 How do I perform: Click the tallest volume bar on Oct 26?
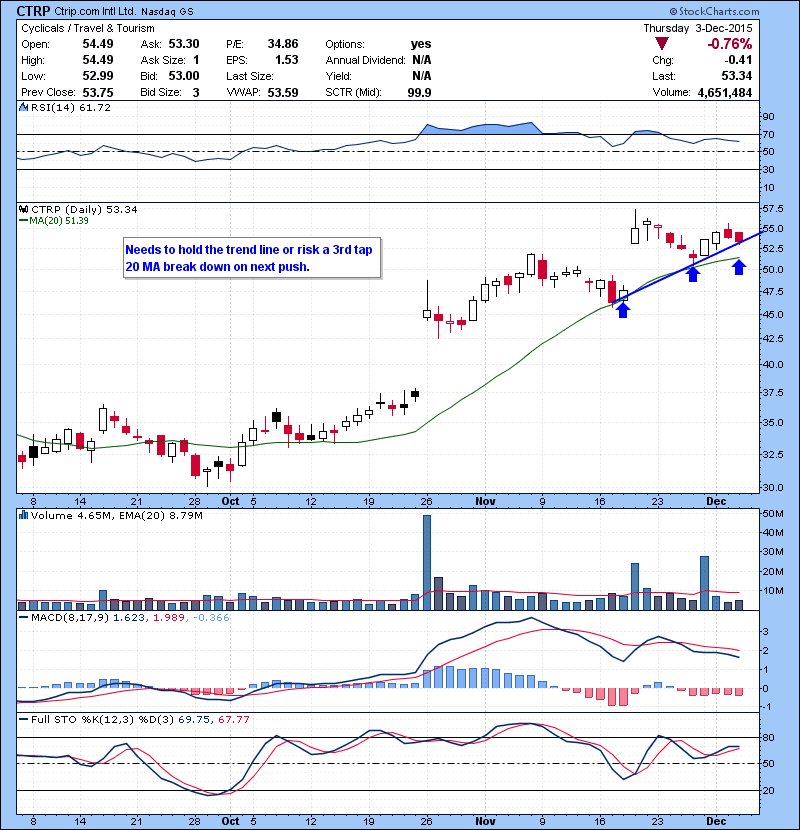click(427, 562)
